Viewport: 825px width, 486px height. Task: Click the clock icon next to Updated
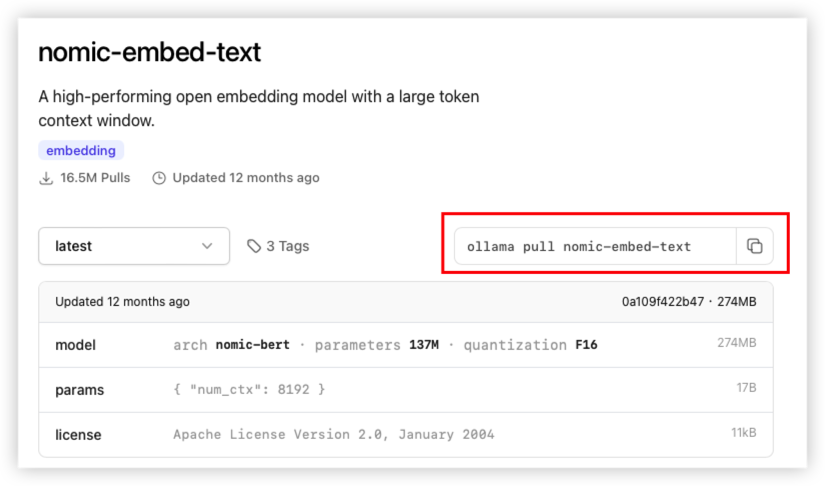click(x=159, y=178)
